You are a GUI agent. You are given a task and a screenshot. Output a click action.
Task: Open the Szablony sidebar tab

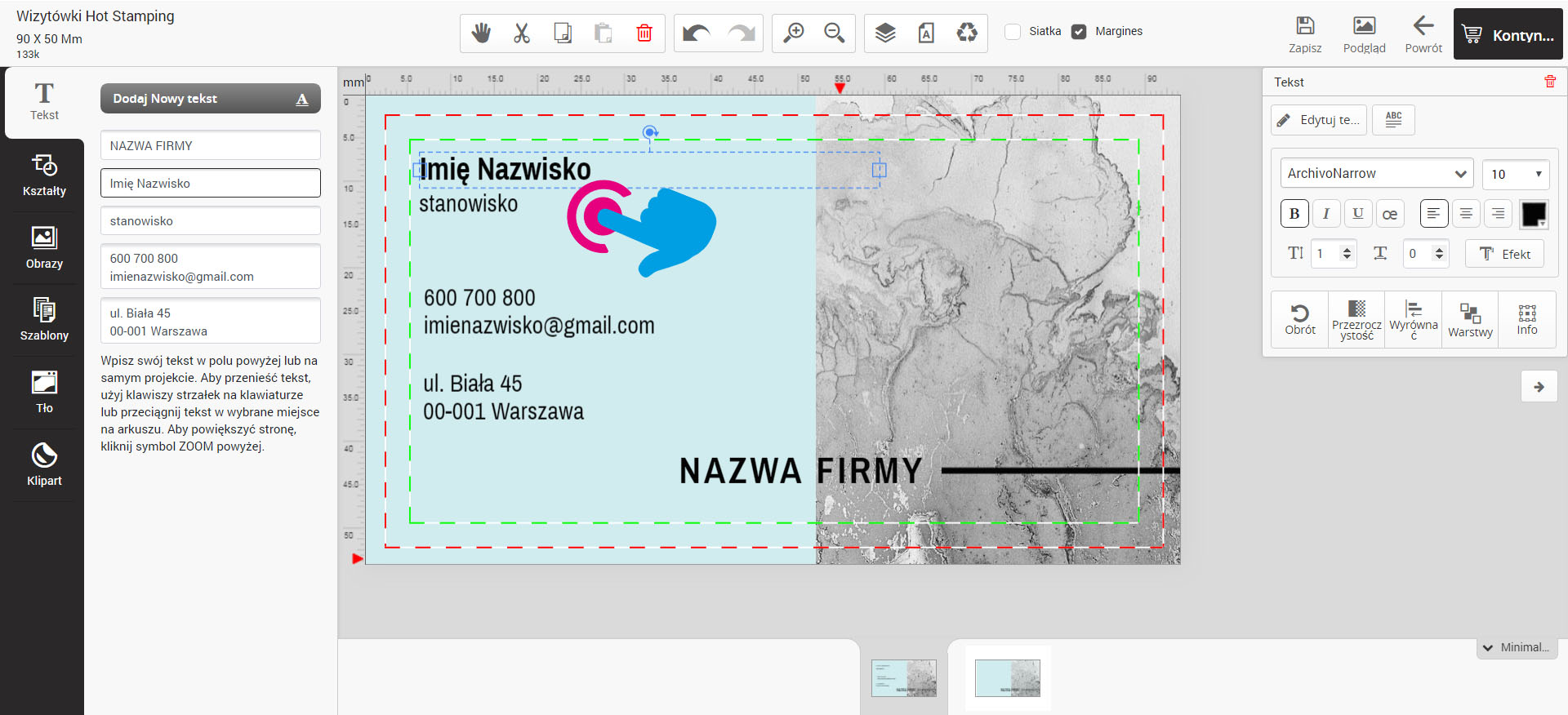pos(44,320)
